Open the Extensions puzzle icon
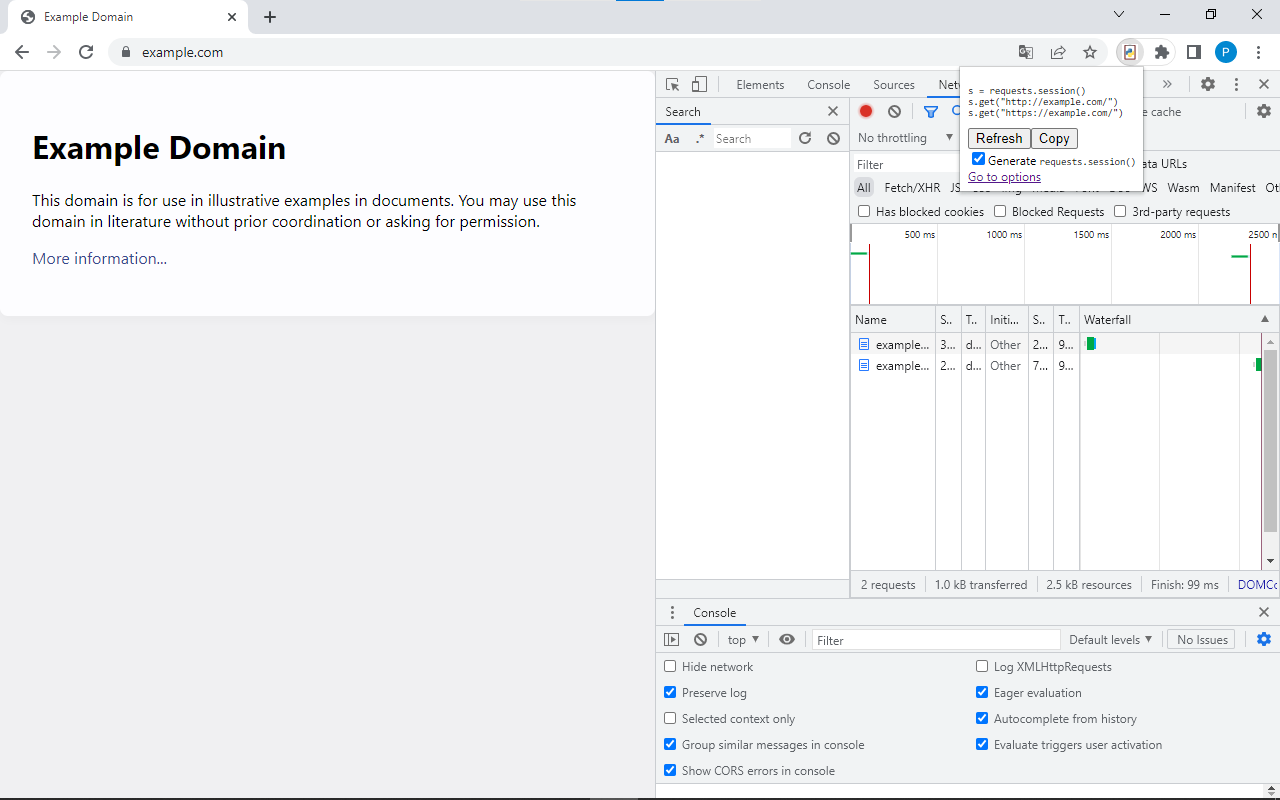The height and width of the screenshot is (800, 1280). [x=1161, y=52]
